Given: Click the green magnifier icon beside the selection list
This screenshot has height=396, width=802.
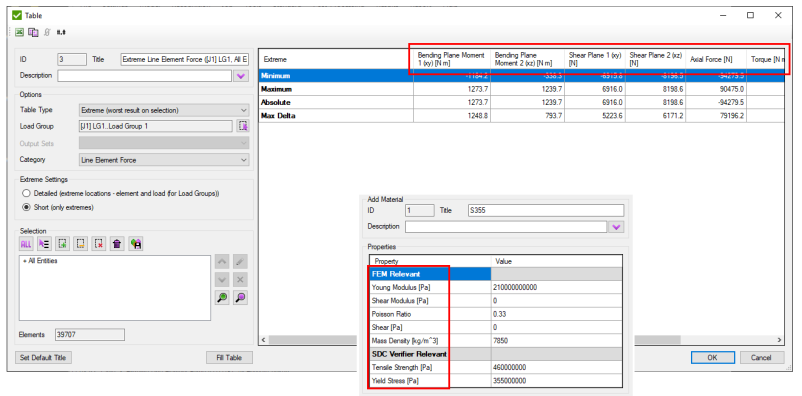Looking at the screenshot, I should click(x=222, y=298).
